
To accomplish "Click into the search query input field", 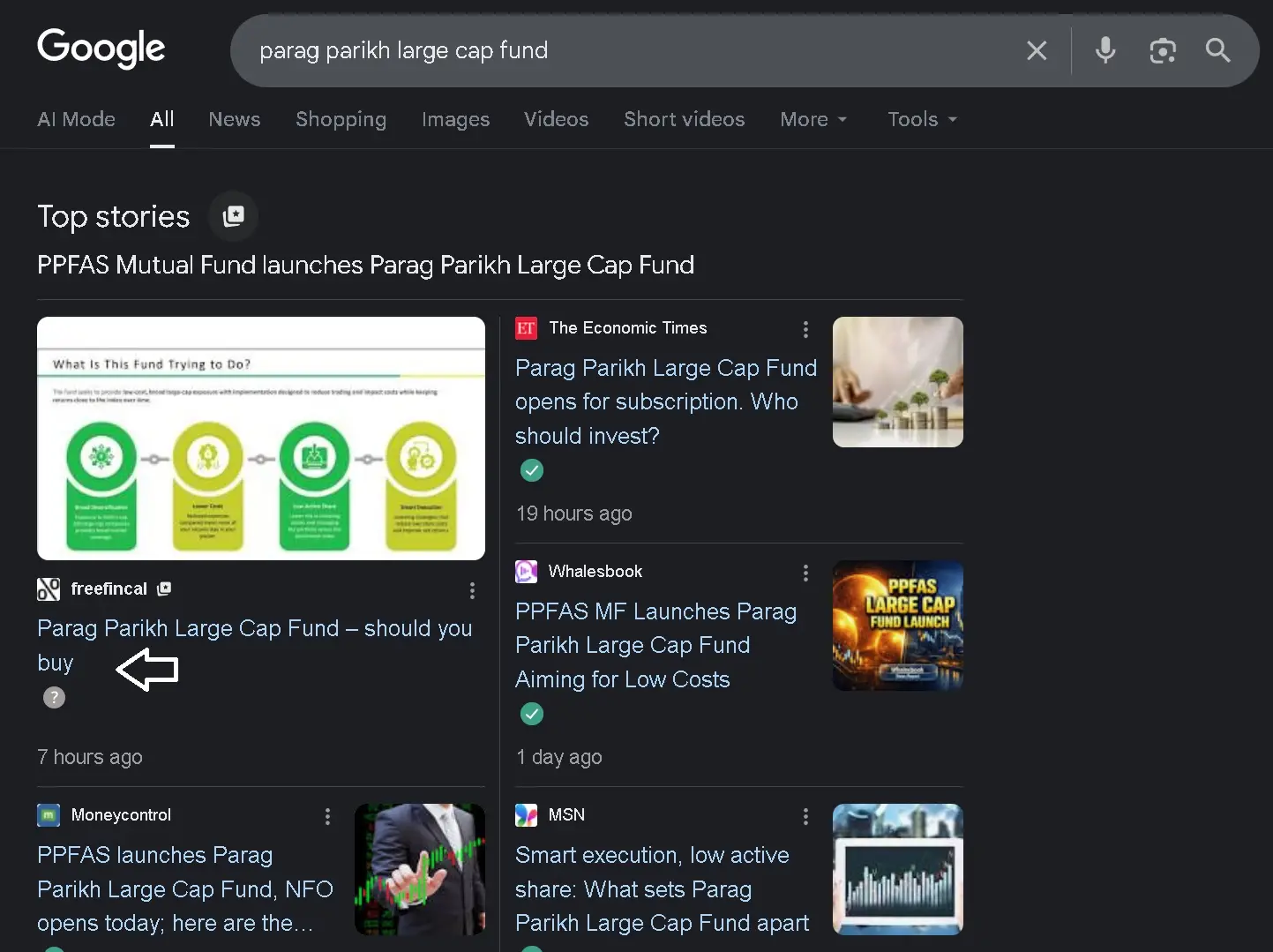I will coord(618,51).
